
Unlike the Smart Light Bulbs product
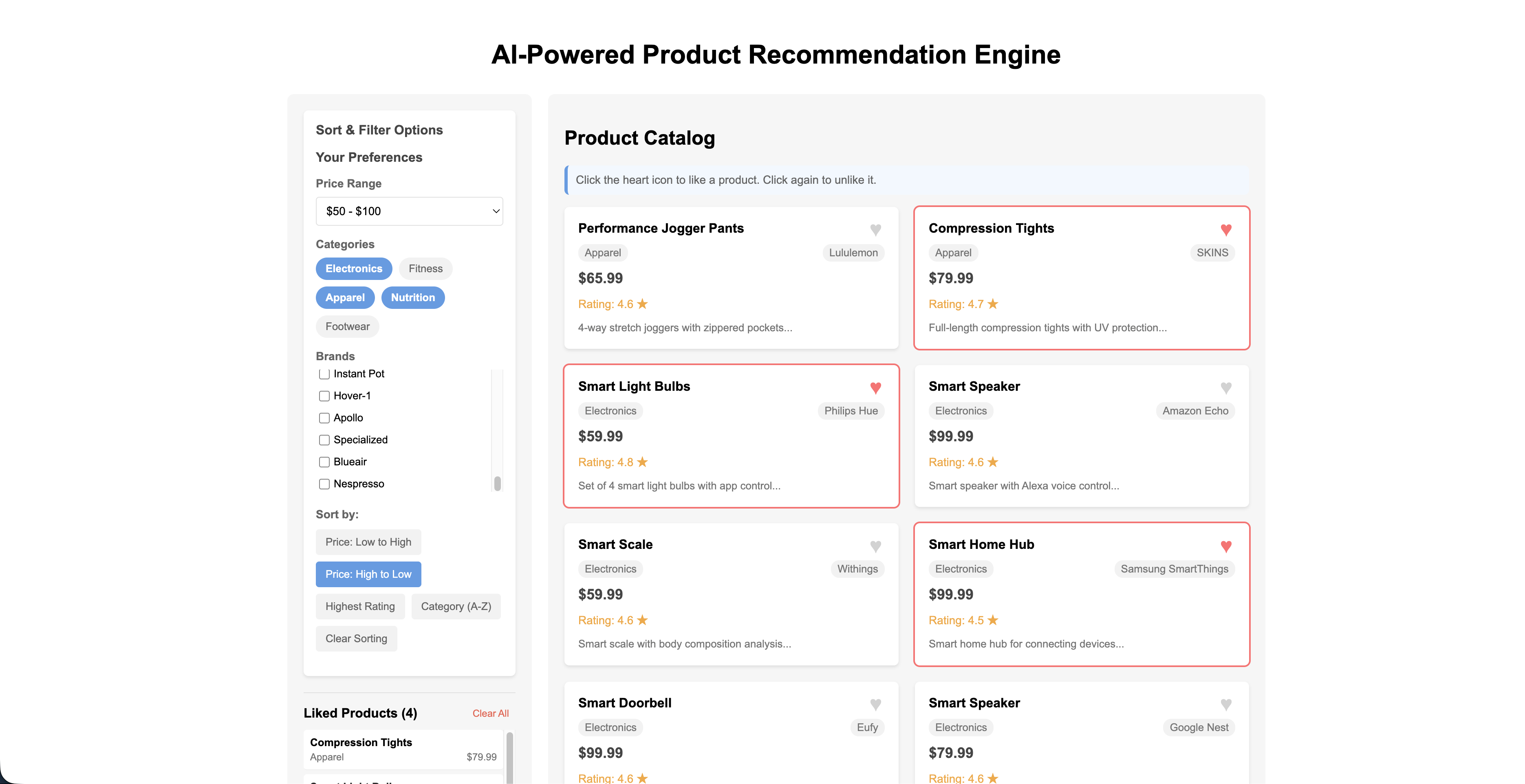coord(876,388)
